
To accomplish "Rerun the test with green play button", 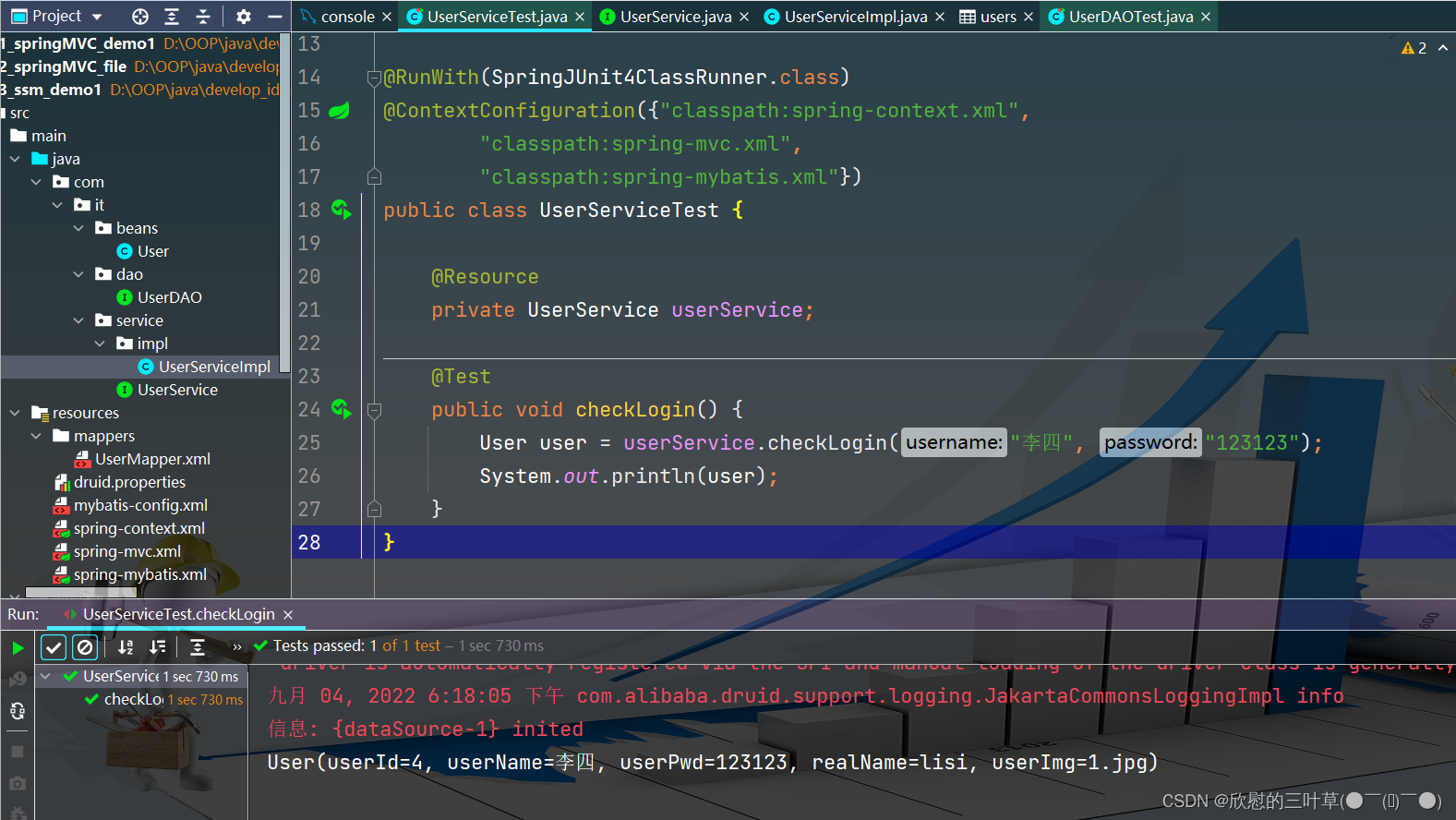I will coord(18,648).
